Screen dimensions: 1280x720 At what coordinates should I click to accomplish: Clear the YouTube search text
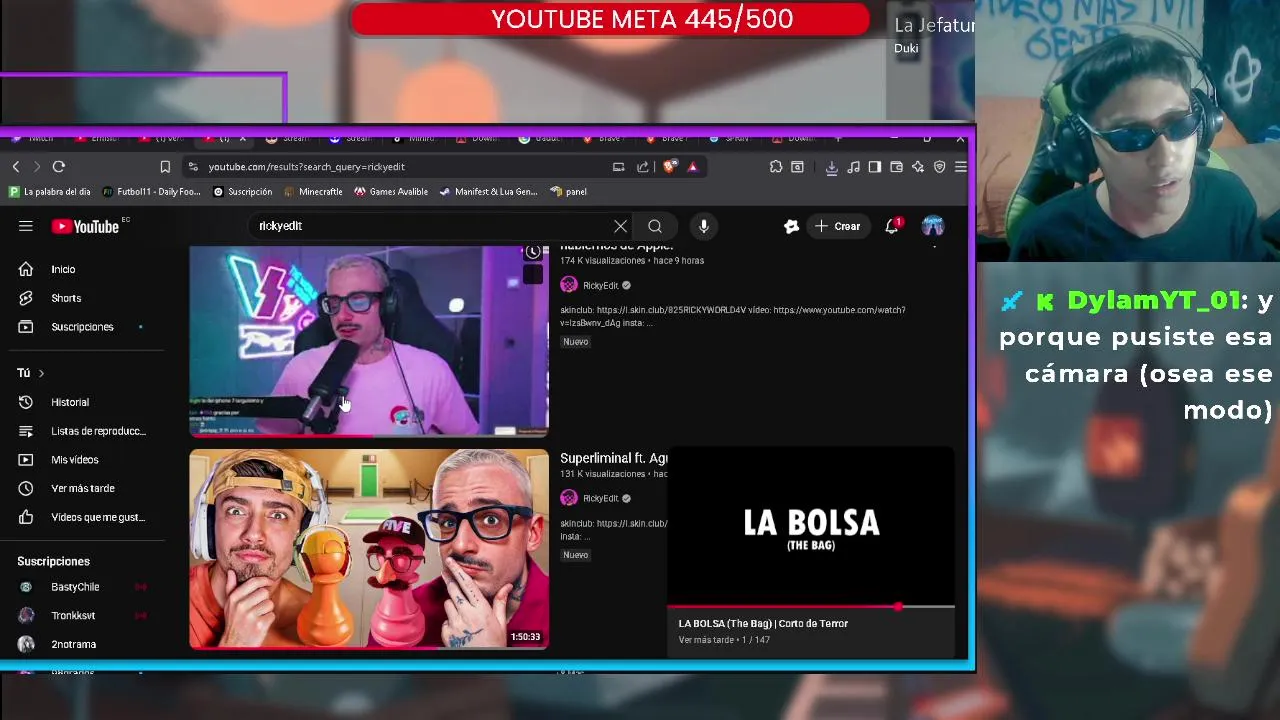(620, 226)
